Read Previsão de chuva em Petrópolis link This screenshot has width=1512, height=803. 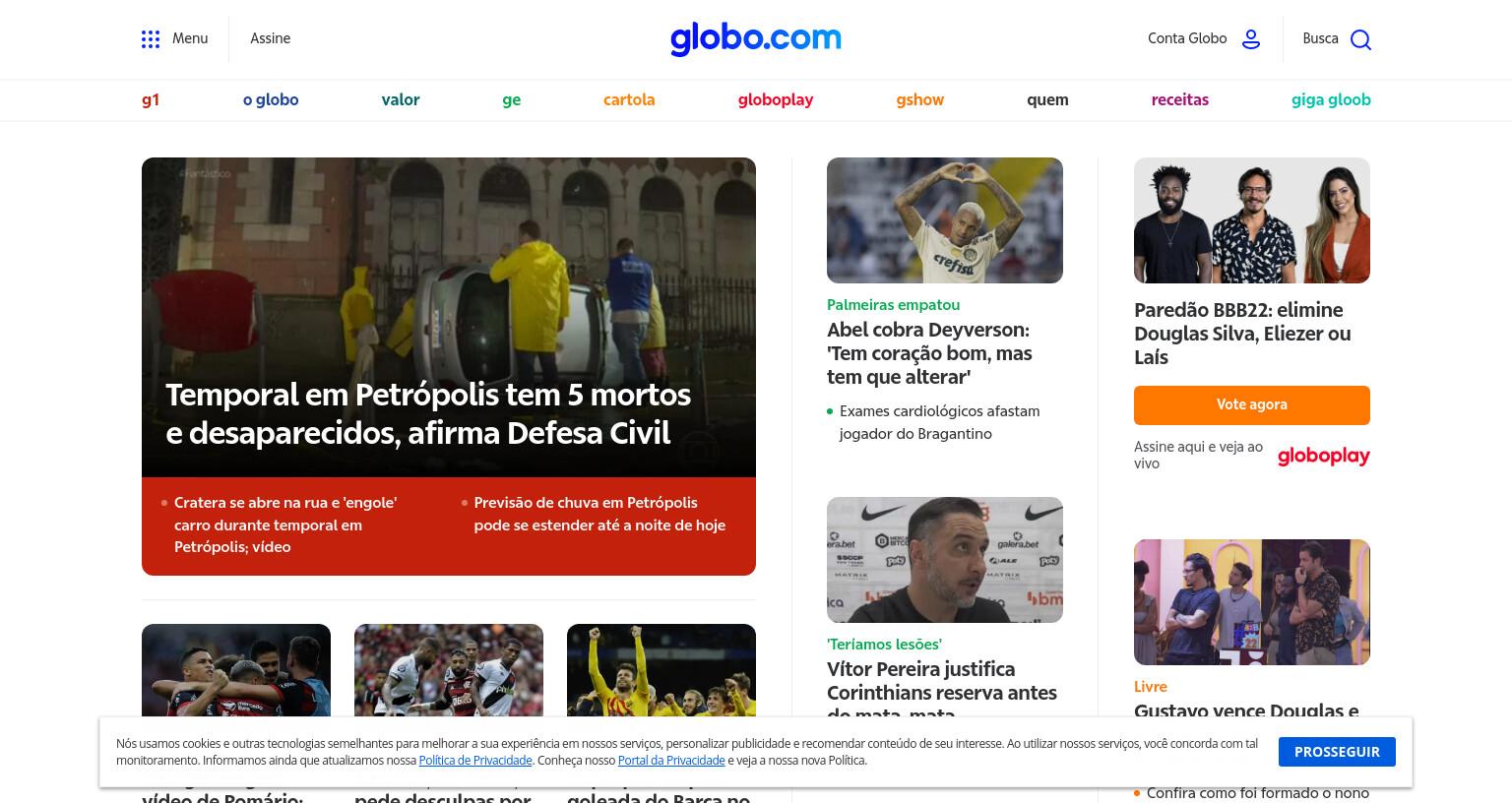[x=599, y=514]
